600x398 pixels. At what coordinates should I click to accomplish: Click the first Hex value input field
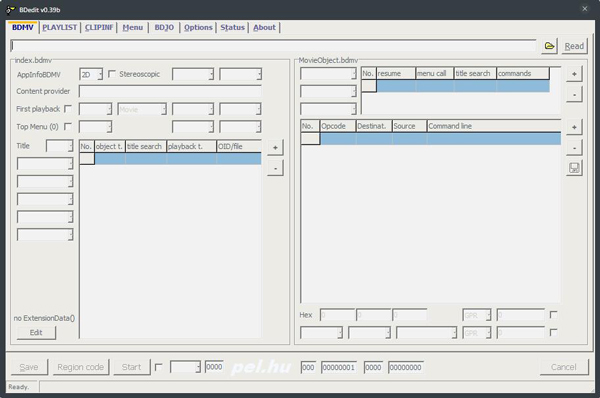click(x=337, y=315)
